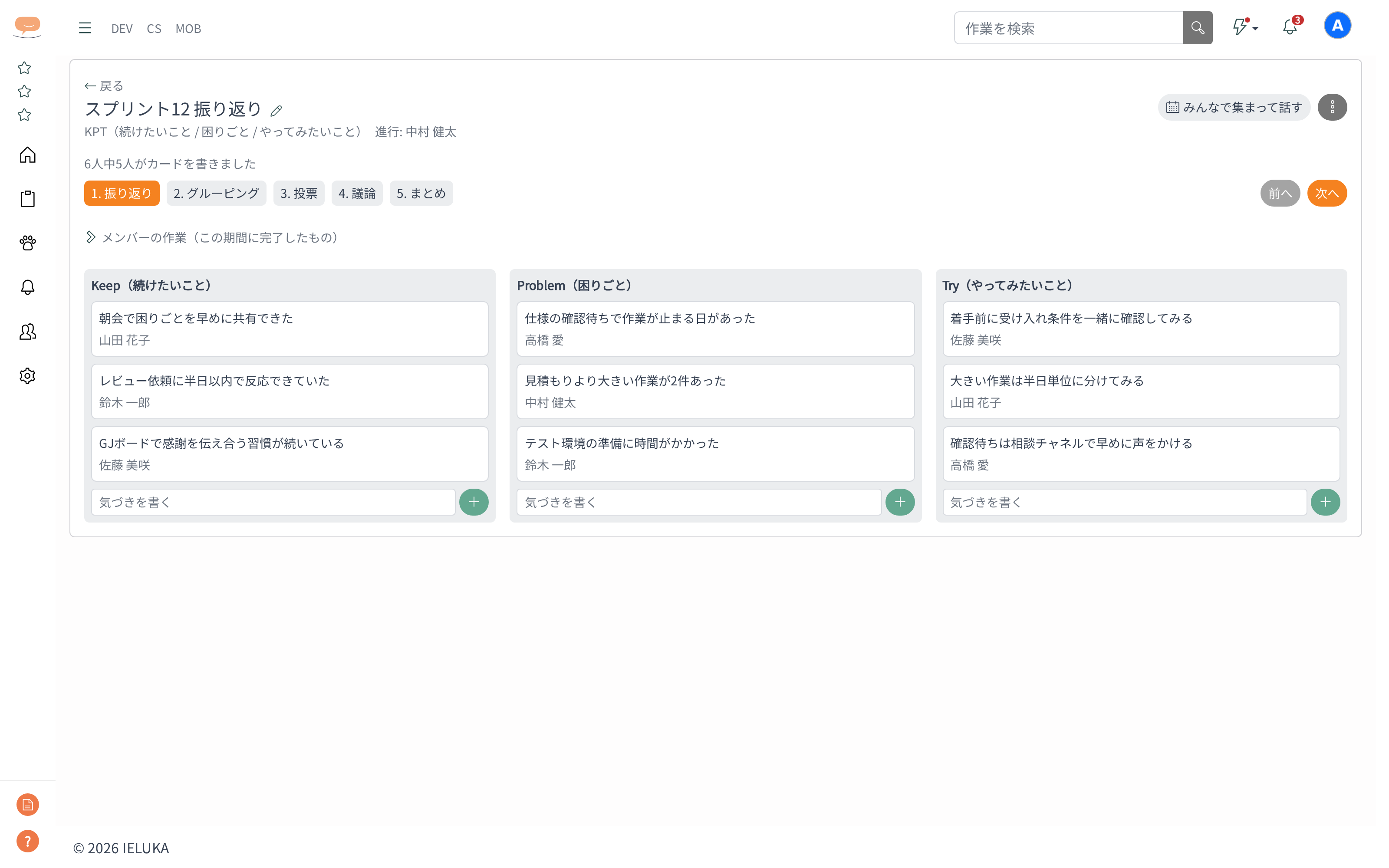Add card with Problem column plus button
The width and height of the screenshot is (1389, 868).
click(899, 502)
